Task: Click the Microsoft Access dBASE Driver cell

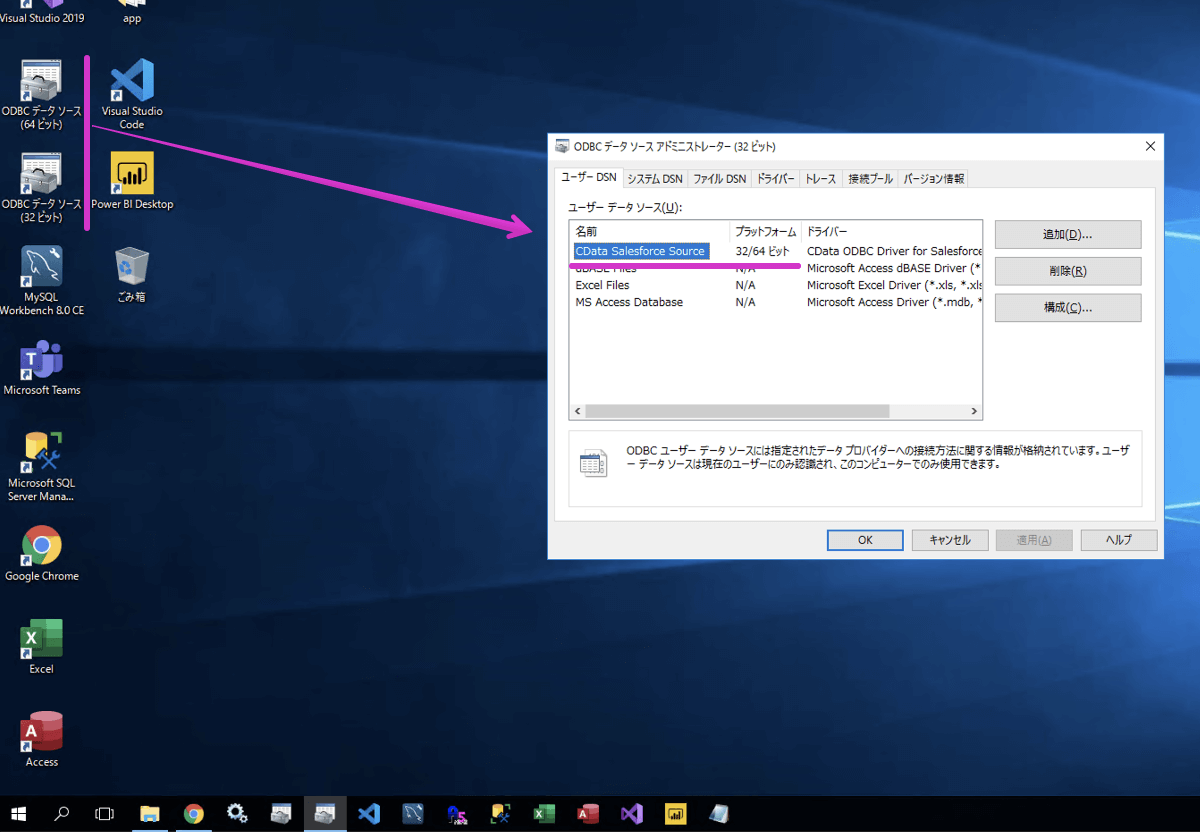Action: coord(893,268)
